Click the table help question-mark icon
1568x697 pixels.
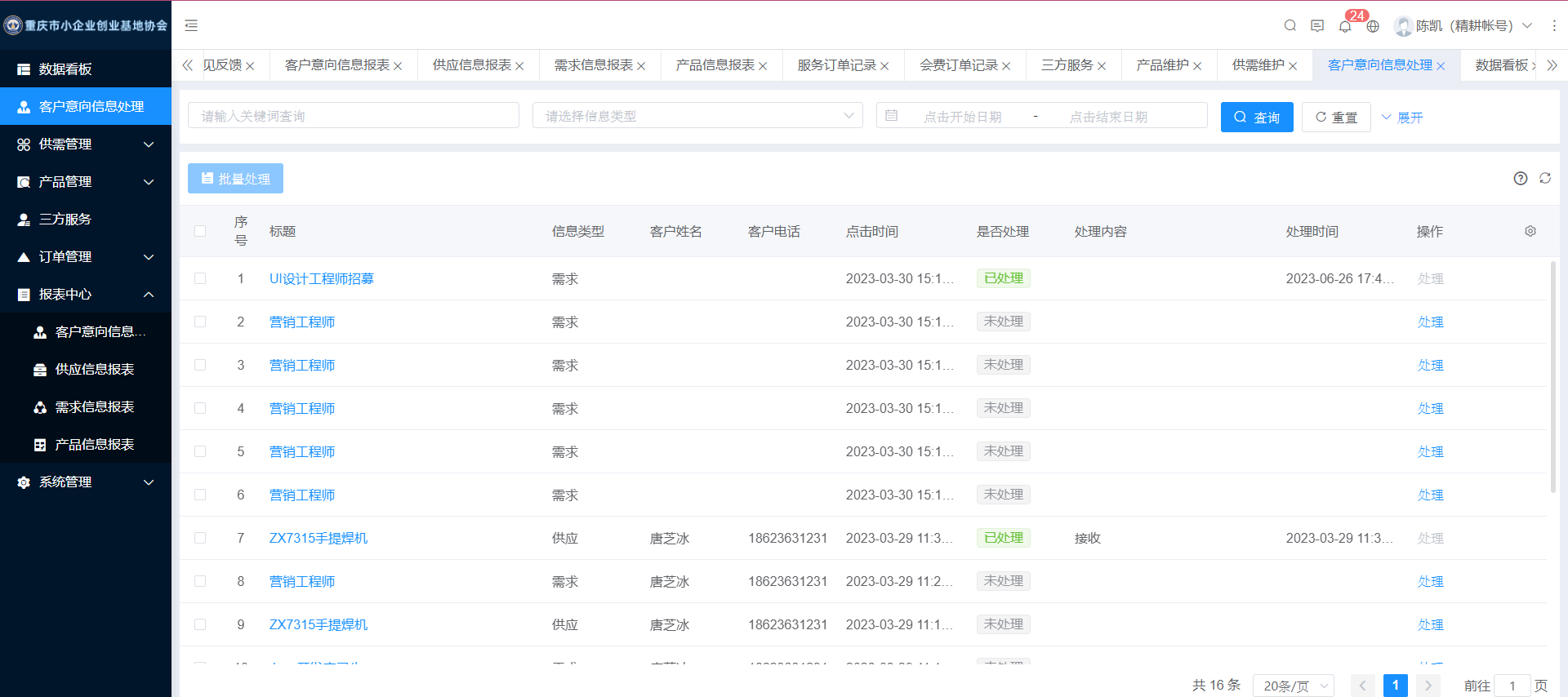1521,178
